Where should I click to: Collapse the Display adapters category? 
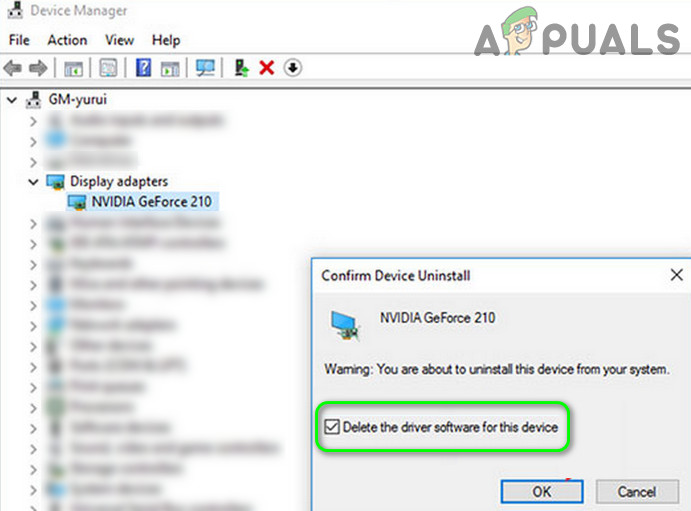pyautogui.click(x=33, y=181)
